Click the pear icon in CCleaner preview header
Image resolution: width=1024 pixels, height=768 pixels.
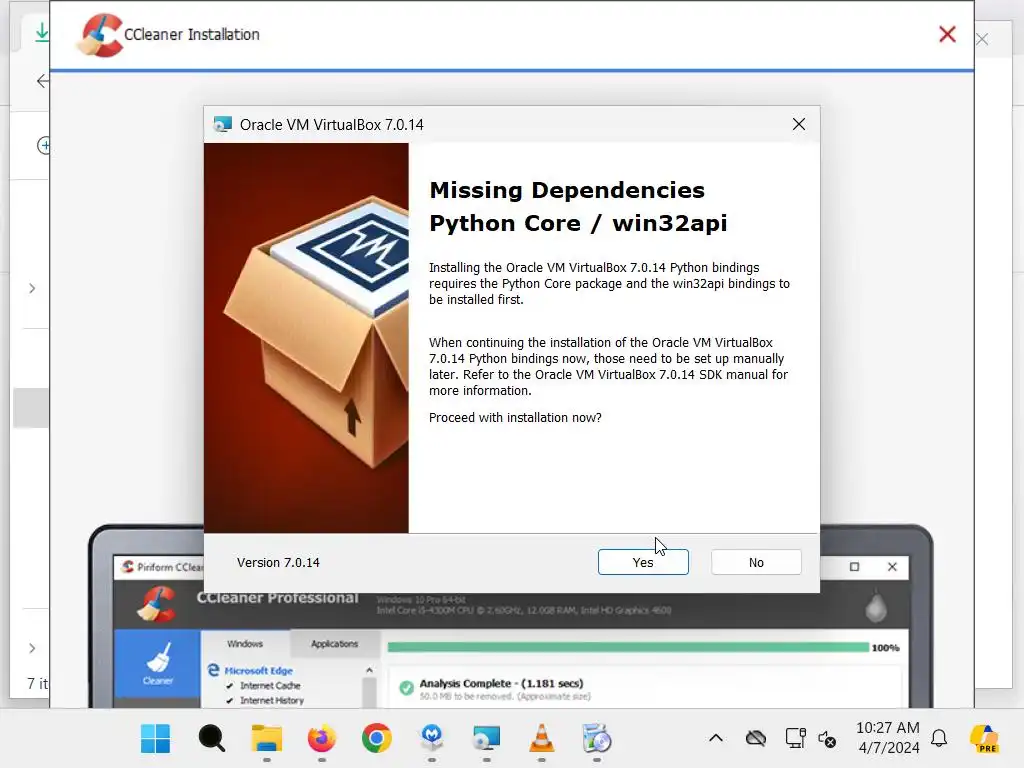tap(876, 607)
